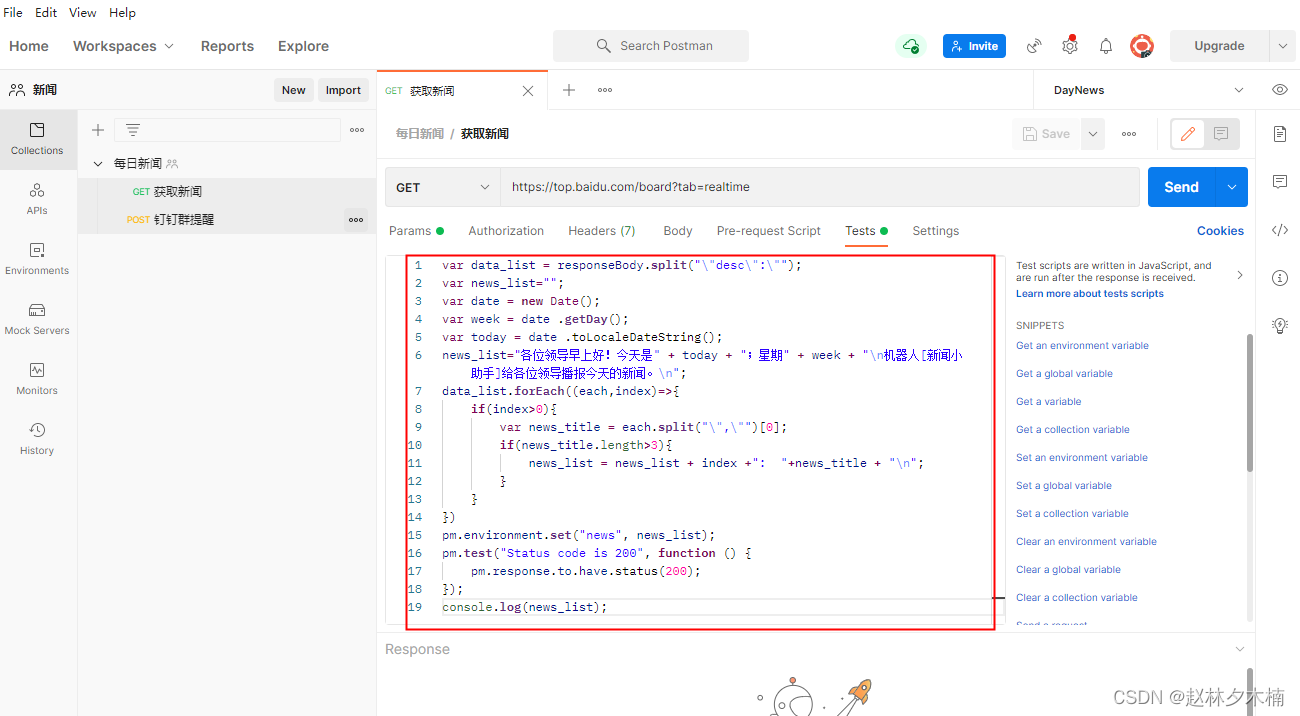Open Learn more about tests scripts

[1090, 294]
